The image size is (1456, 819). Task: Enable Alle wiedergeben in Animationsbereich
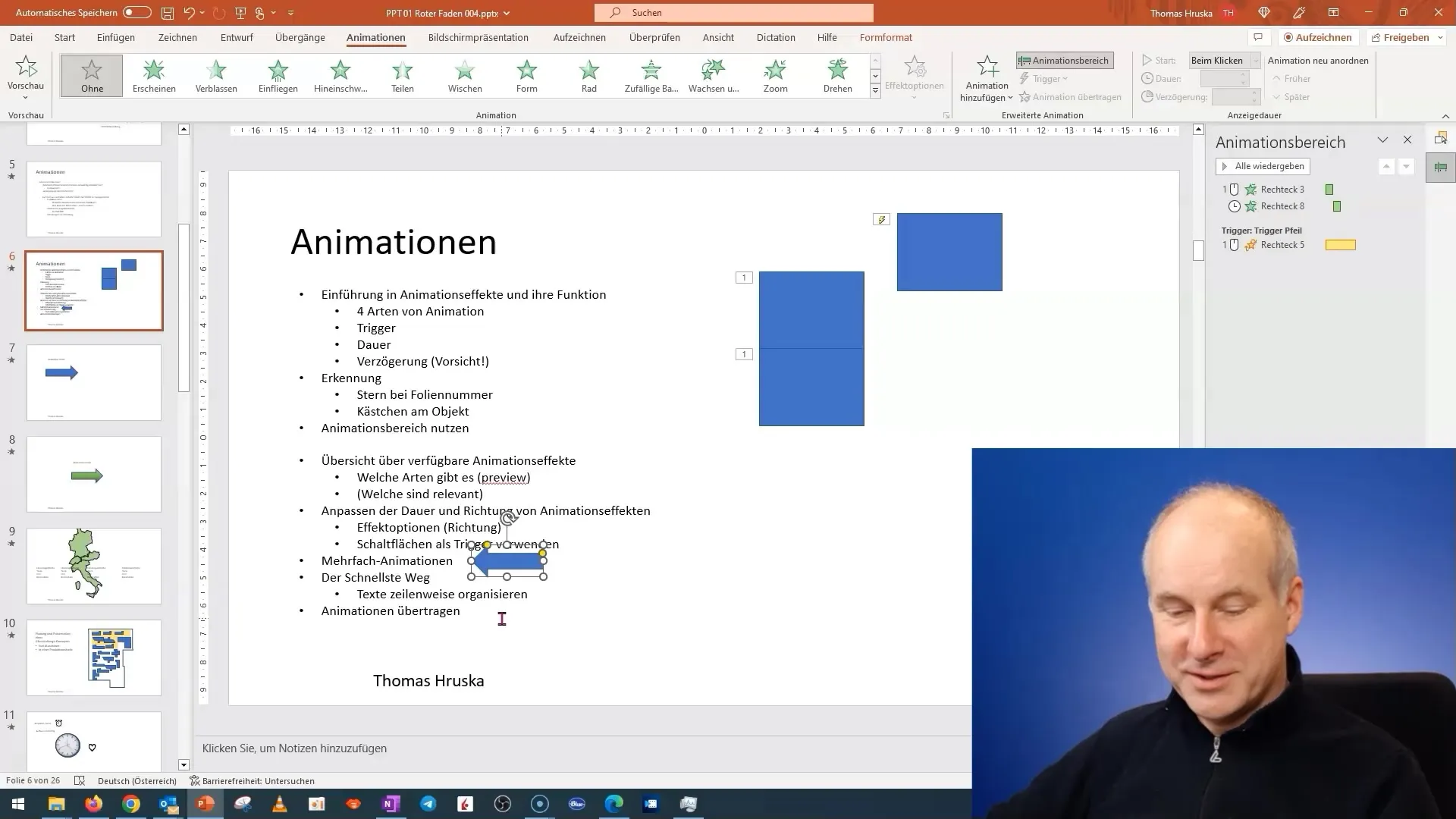tap(1264, 165)
